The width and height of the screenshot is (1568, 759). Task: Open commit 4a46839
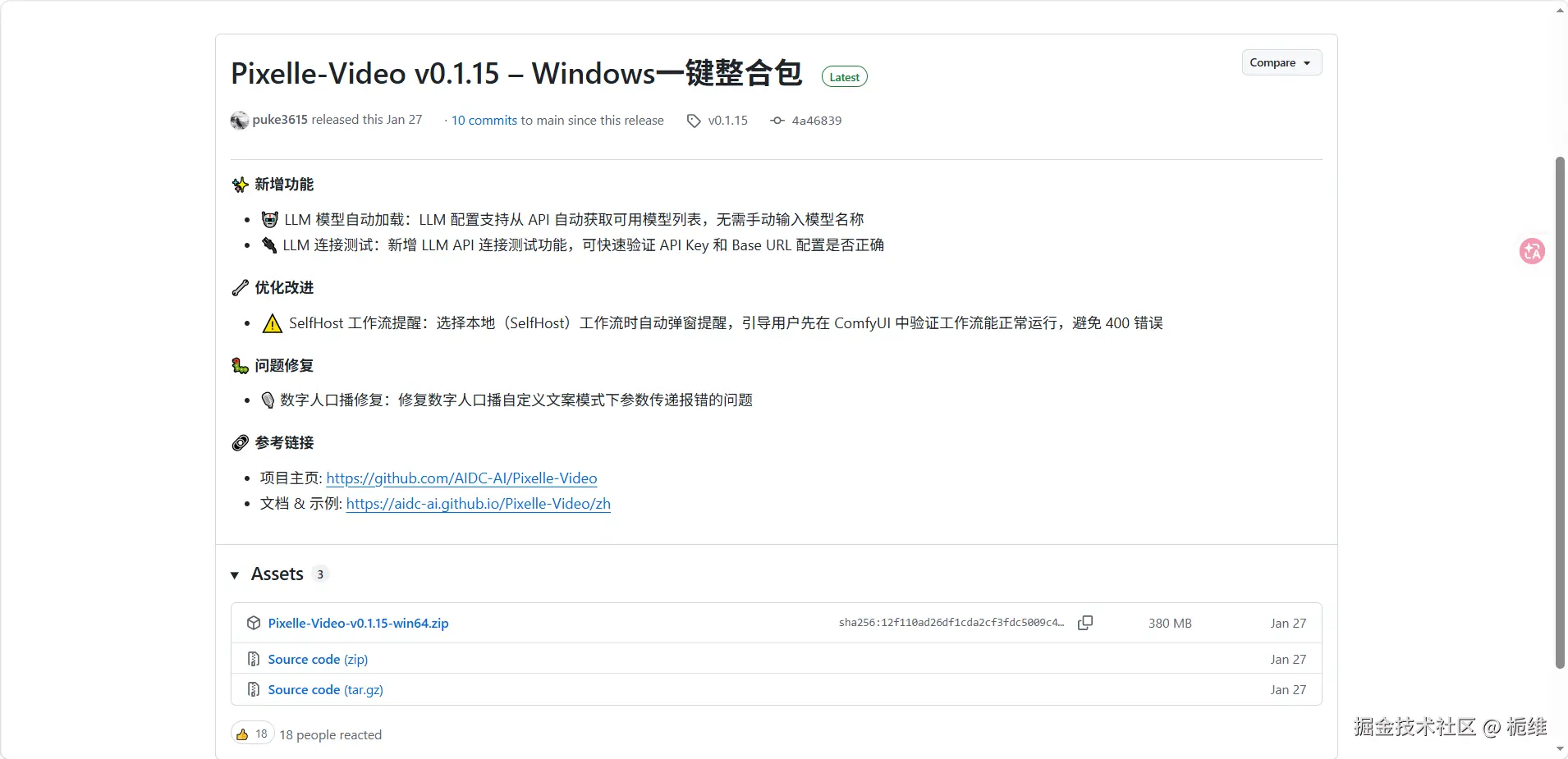(x=817, y=121)
